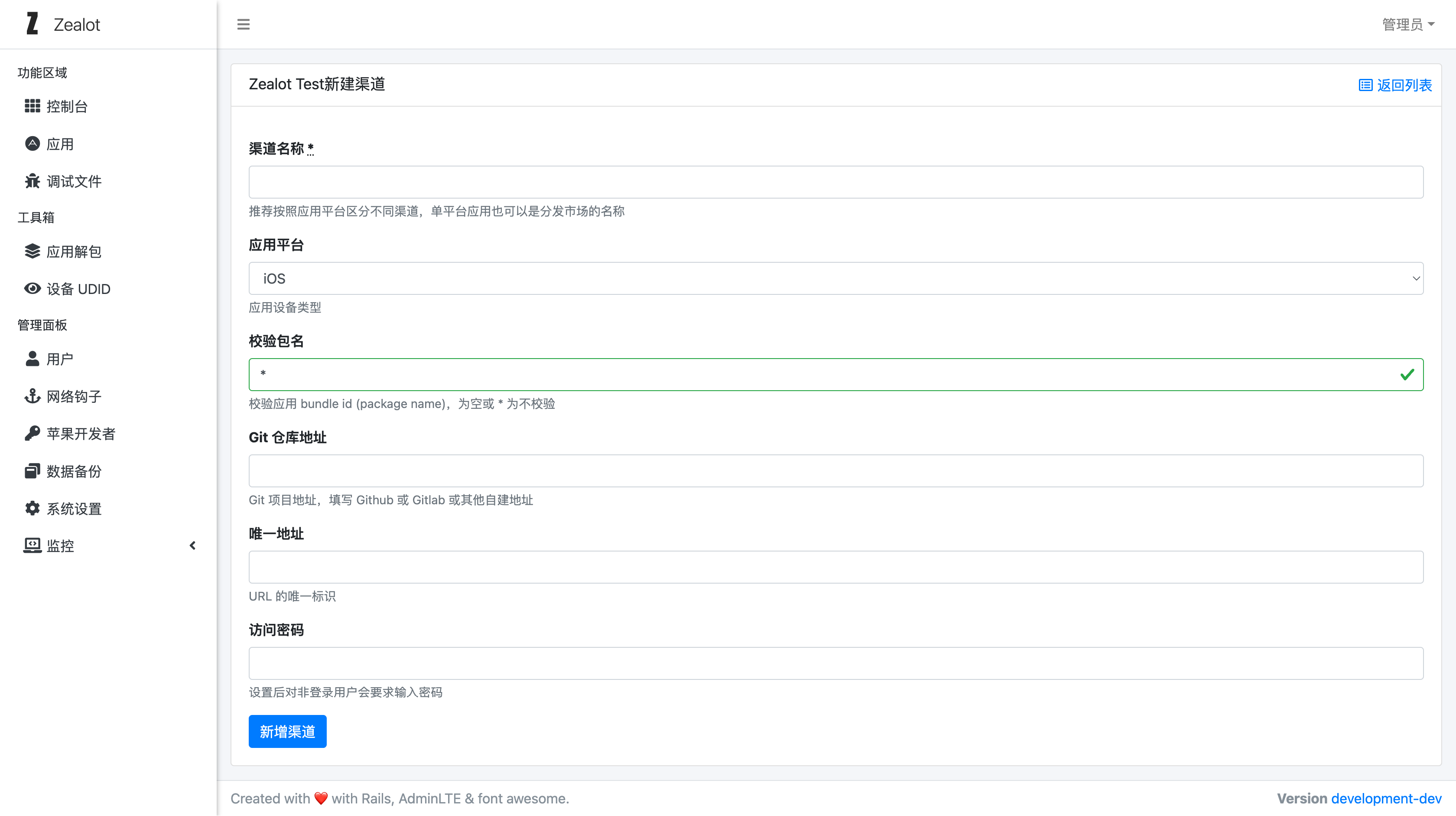Image resolution: width=1456 pixels, height=816 pixels.
Task: Open 用户 management page
Action: (108, 359)
